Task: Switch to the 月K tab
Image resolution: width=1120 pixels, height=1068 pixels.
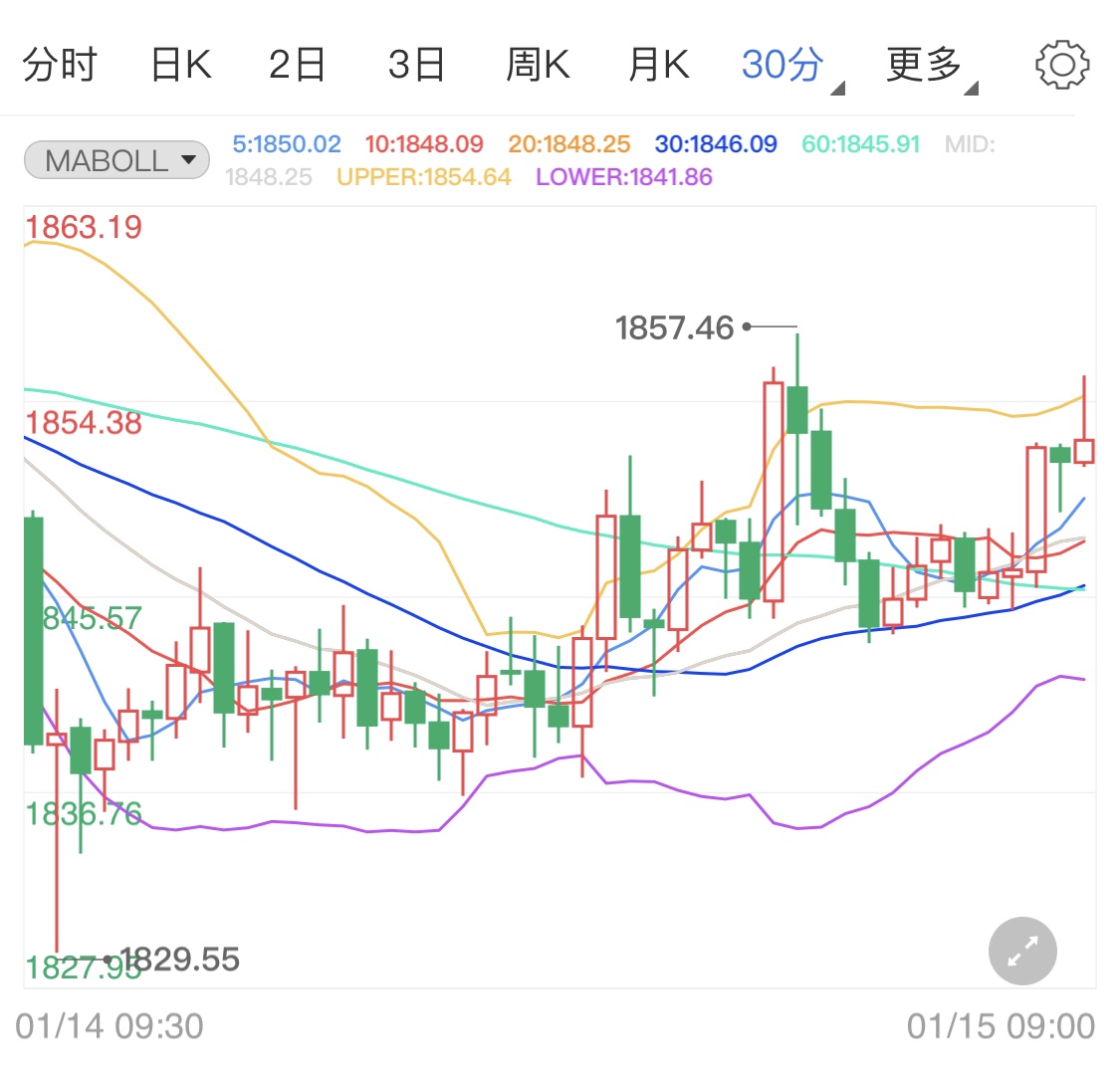Action: click(x=659, y=65)
